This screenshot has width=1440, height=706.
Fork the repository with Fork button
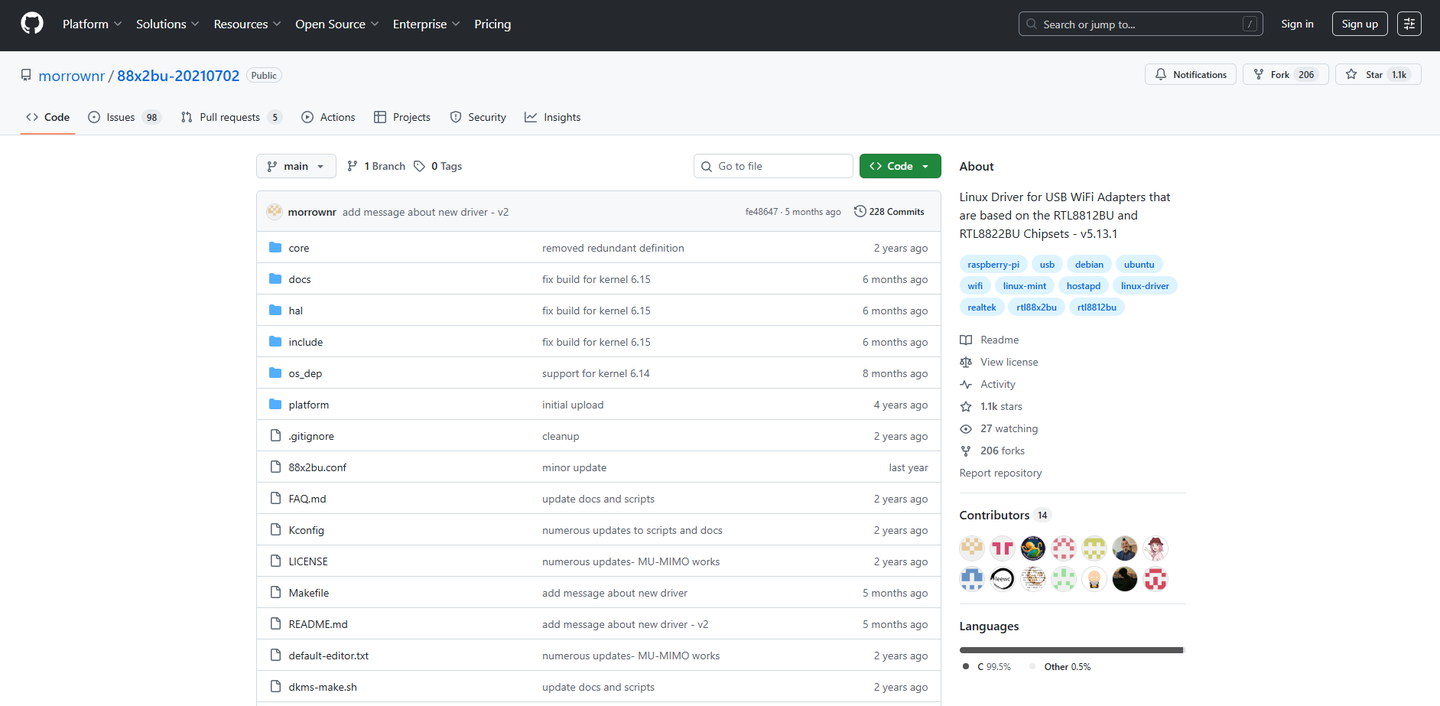1285,75
